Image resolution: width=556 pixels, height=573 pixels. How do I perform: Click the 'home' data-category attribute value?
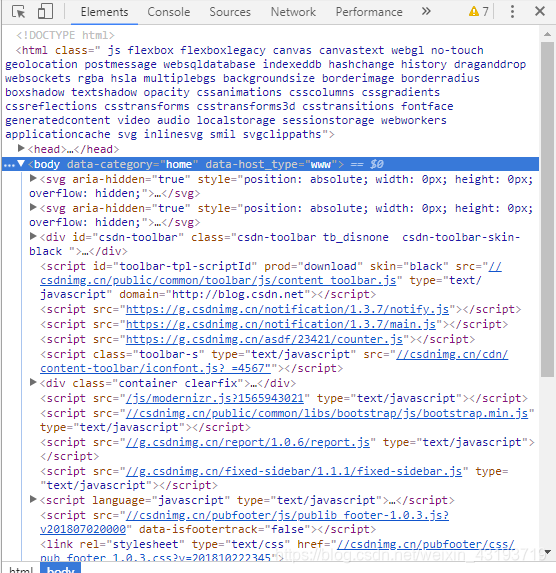point(179,164)
